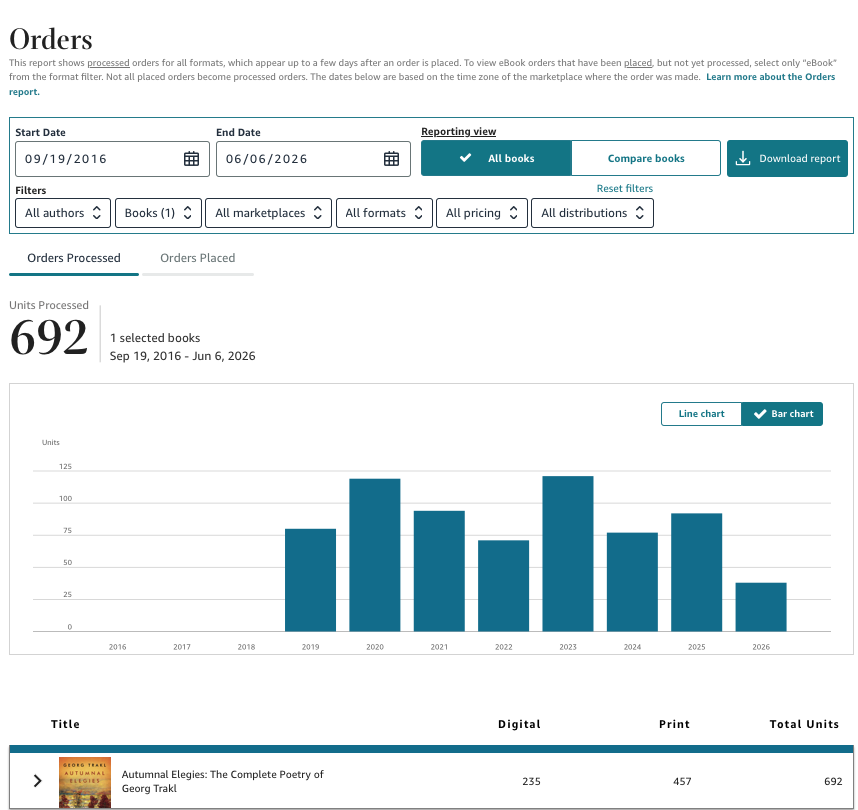Open the All authors filter dropdown
Image resolution: width=858 pixels, height=810 pixels.
[63, 213]
